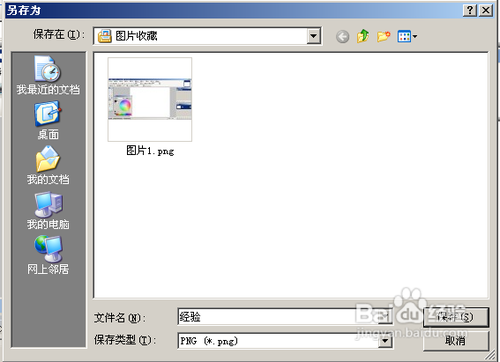
Task: Expand the file name history dropdown
Action: (385, 317)
